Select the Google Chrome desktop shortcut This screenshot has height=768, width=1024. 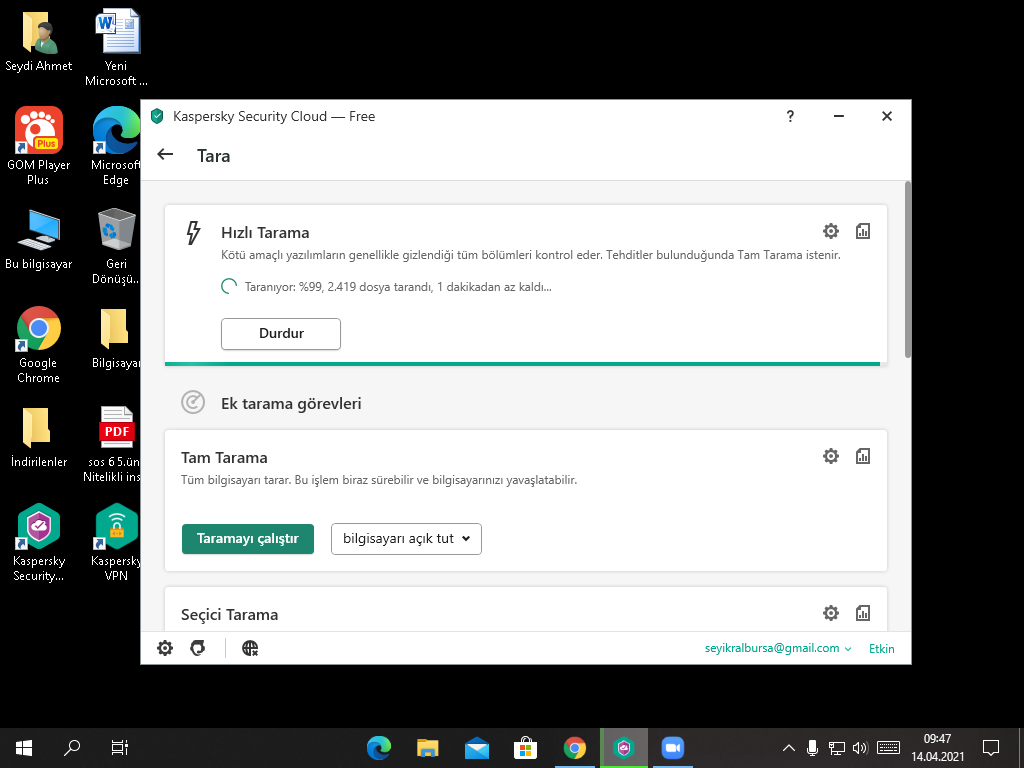coord(39,345)
